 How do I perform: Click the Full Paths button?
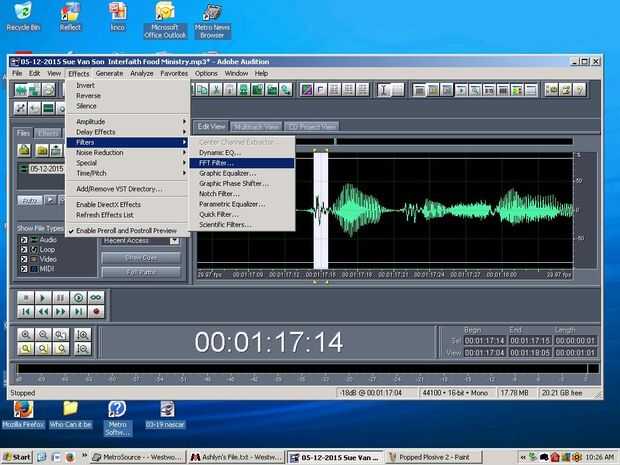140,271
